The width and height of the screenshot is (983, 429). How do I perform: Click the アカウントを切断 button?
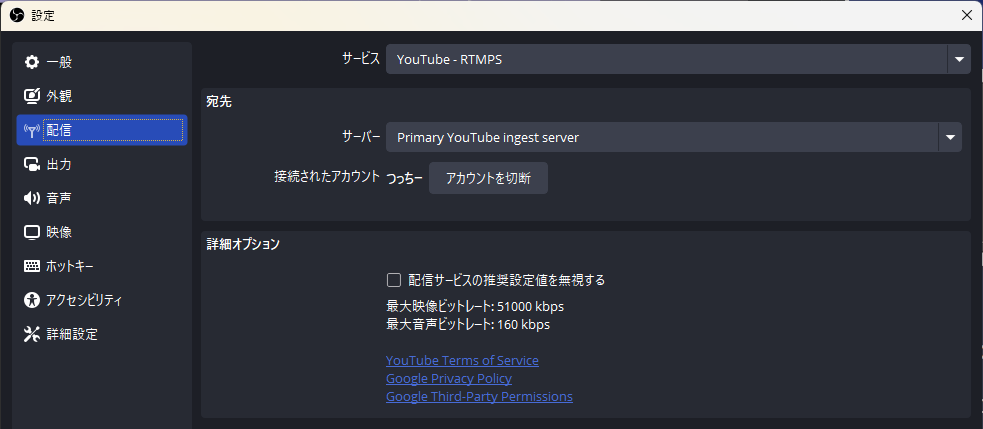488,178
